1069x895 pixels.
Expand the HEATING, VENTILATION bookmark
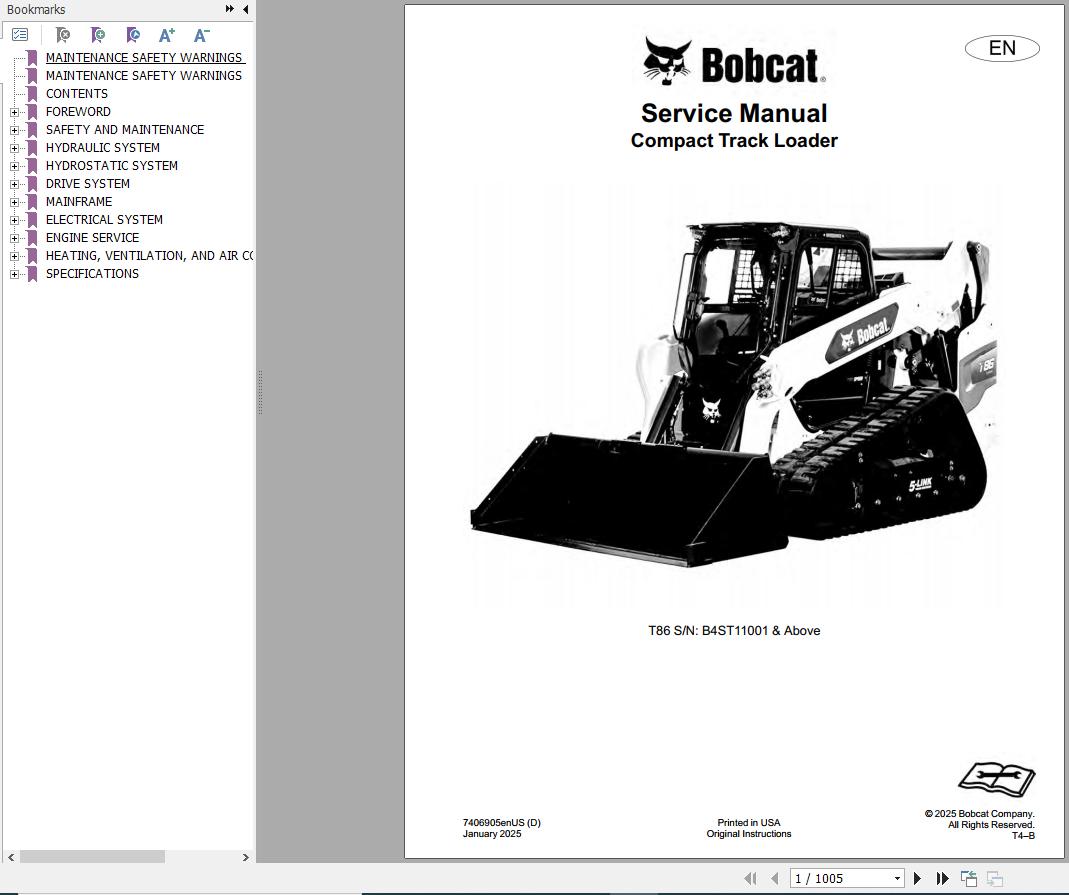pyautogui.click(x=14, y=256)
